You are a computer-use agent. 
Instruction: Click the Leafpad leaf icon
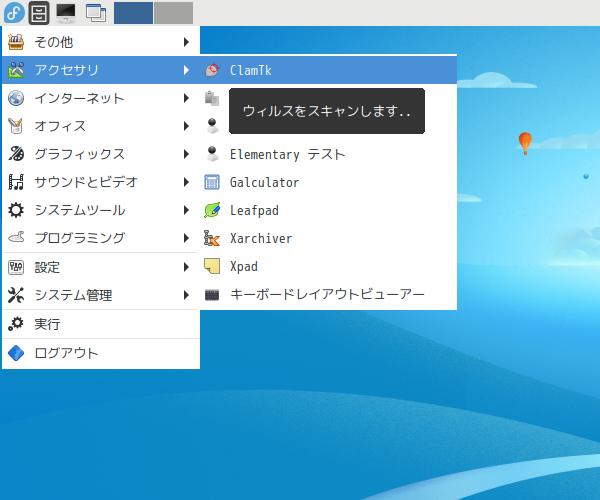tap(212, 210)
